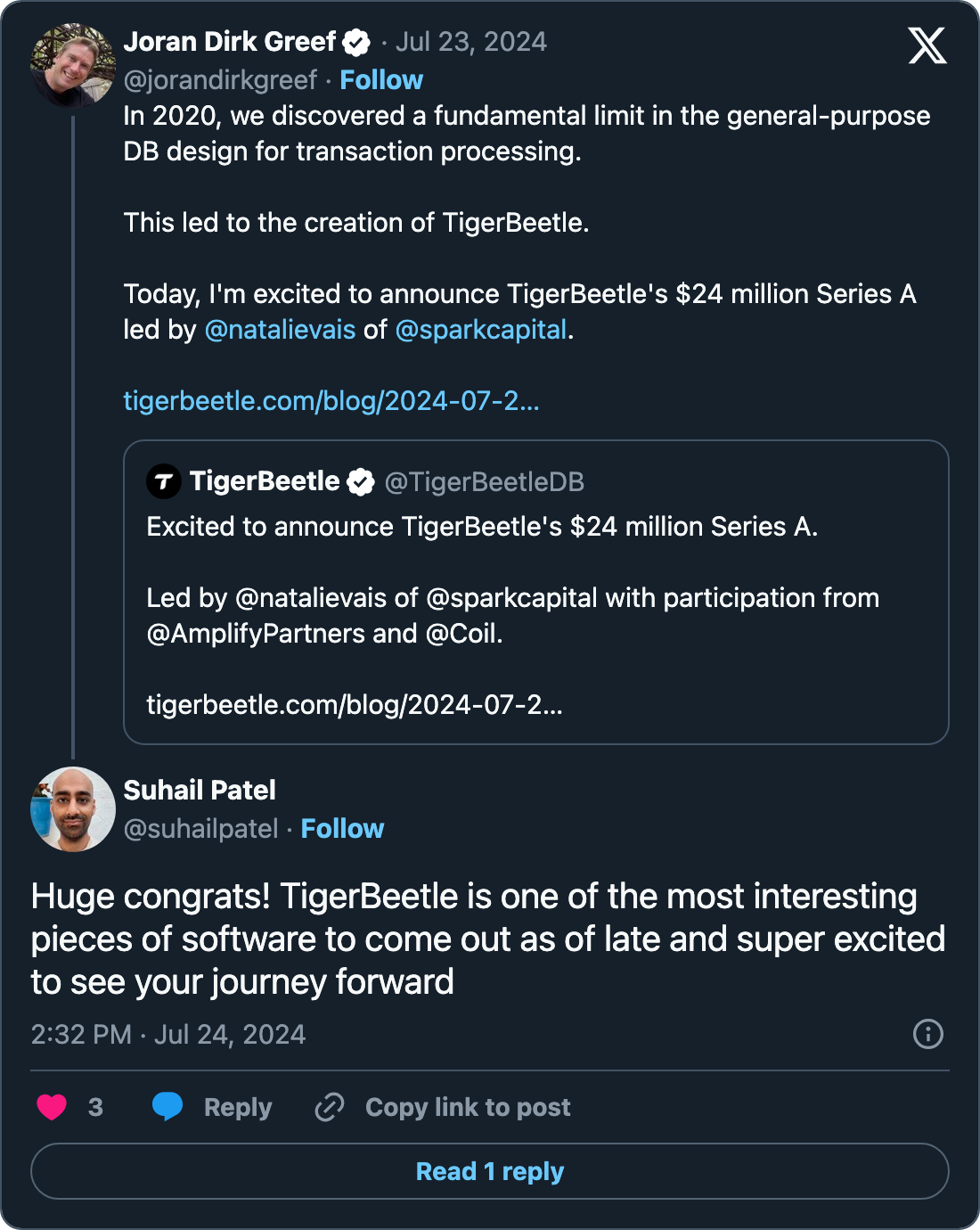This screenshot has width=980, height=1230.
Task: Expand the thread with Read 1 reply
Action: coord(490,1171)
